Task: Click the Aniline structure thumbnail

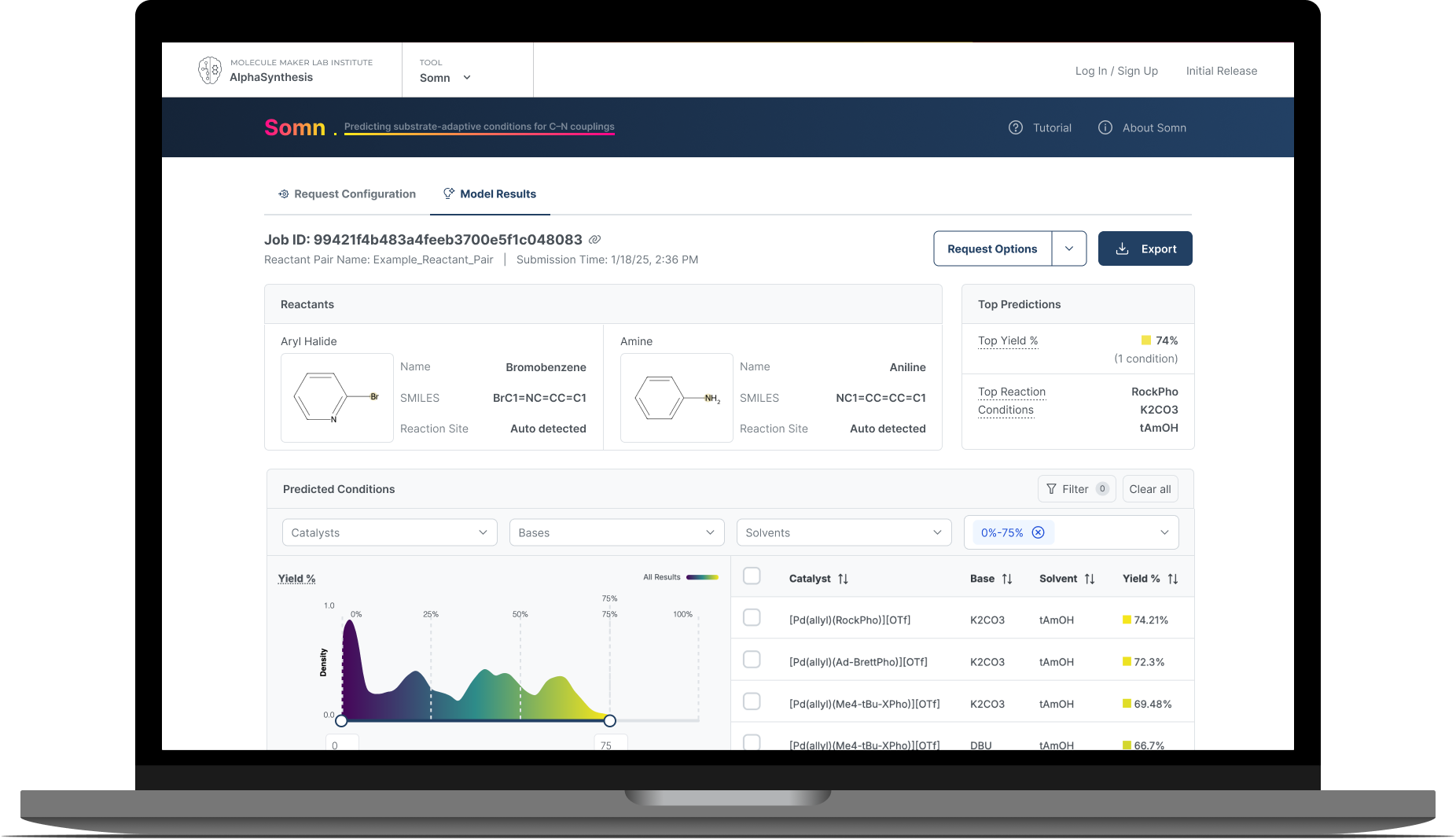Action: tap(677, 398)
